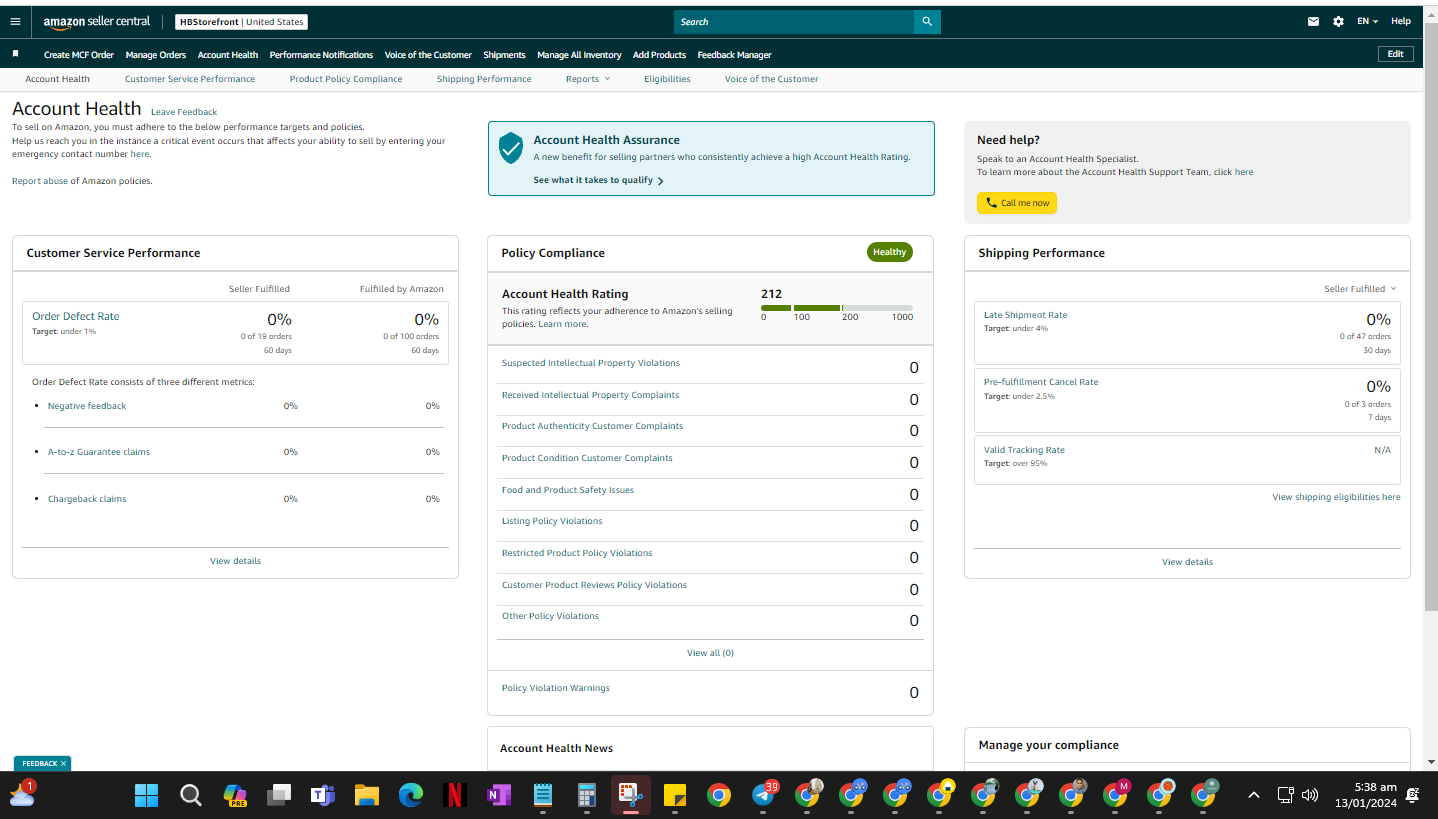The image size is (1438, 819).
Task: Open Netflix from taskbar
Action: click(x=454, y=795)
